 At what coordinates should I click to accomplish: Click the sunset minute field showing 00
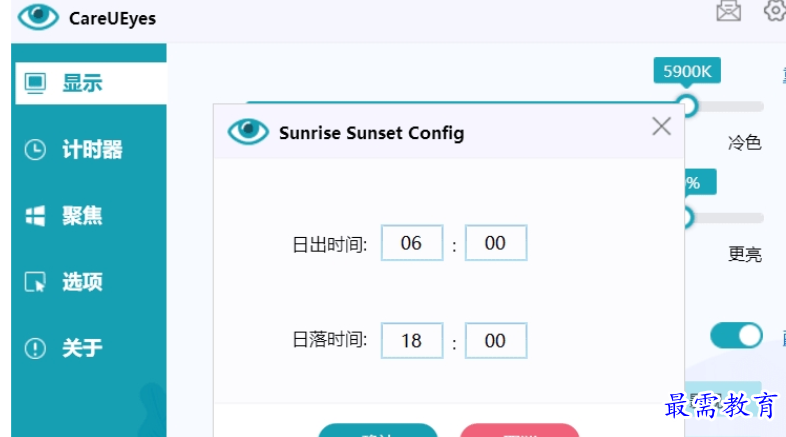495,341
